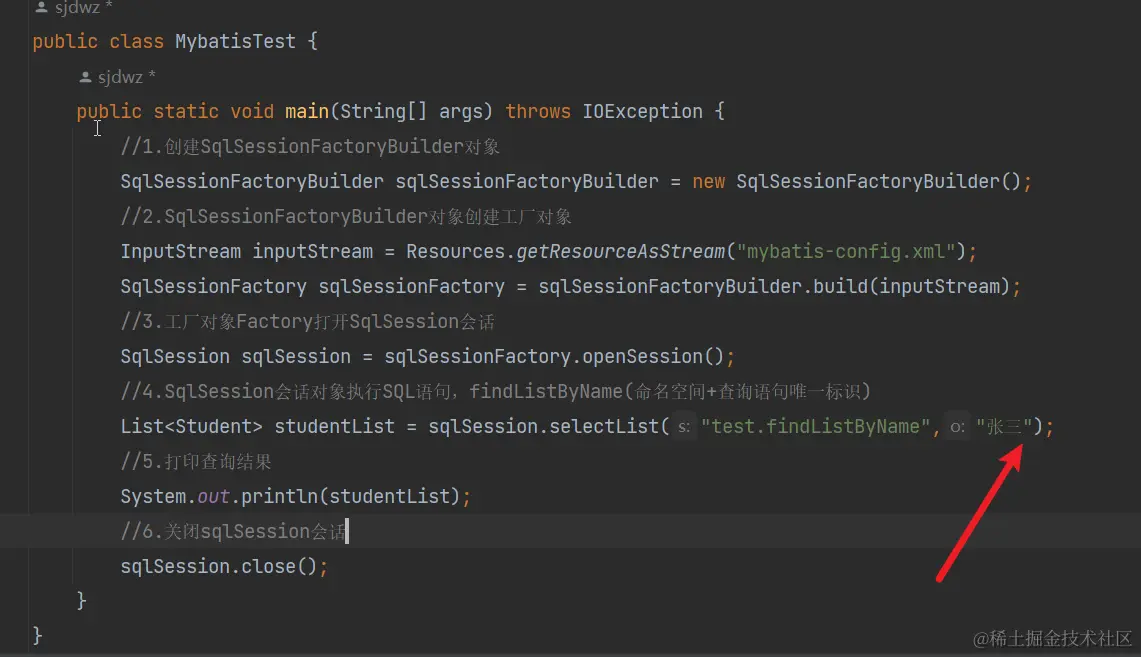
Task: Click the studentList variable in its declaration
Action: 335,426
